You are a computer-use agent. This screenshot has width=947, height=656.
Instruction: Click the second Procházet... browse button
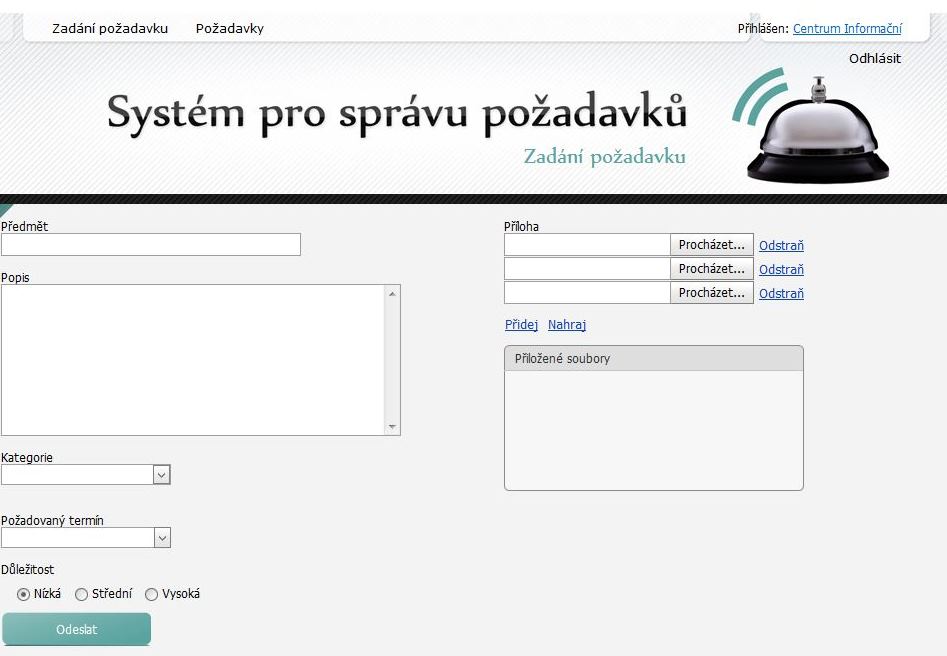click(711, 269)
